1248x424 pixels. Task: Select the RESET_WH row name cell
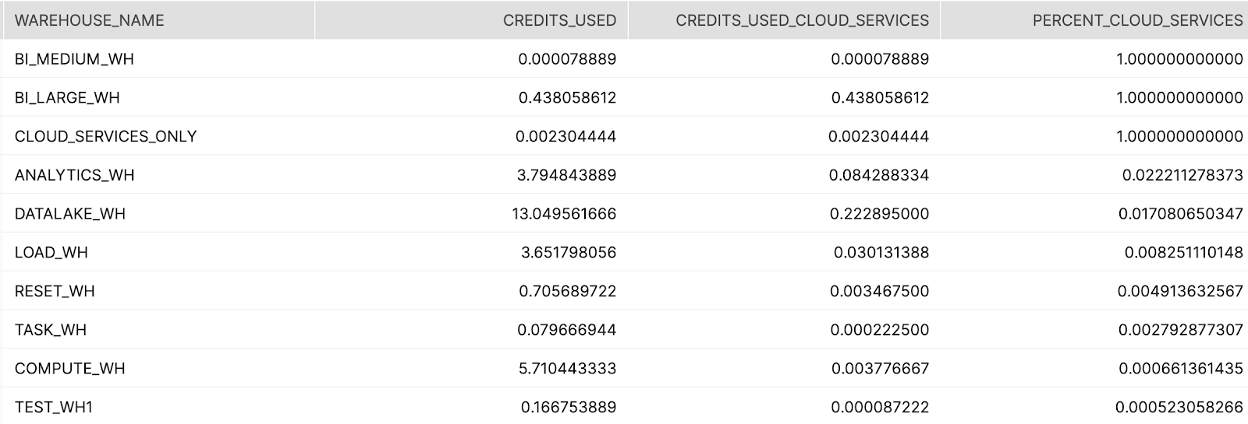pyautogui.click(x=55, y=291)
